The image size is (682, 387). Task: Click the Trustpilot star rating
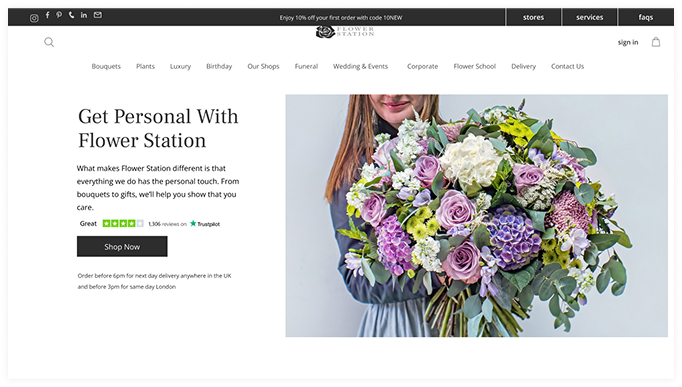pos(123,224)
